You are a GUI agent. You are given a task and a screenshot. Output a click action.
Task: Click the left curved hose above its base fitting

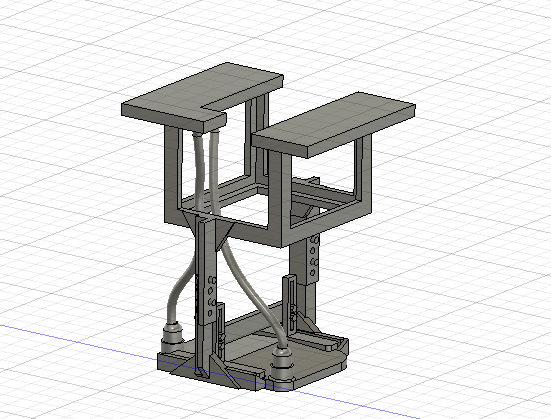[179, 288]
